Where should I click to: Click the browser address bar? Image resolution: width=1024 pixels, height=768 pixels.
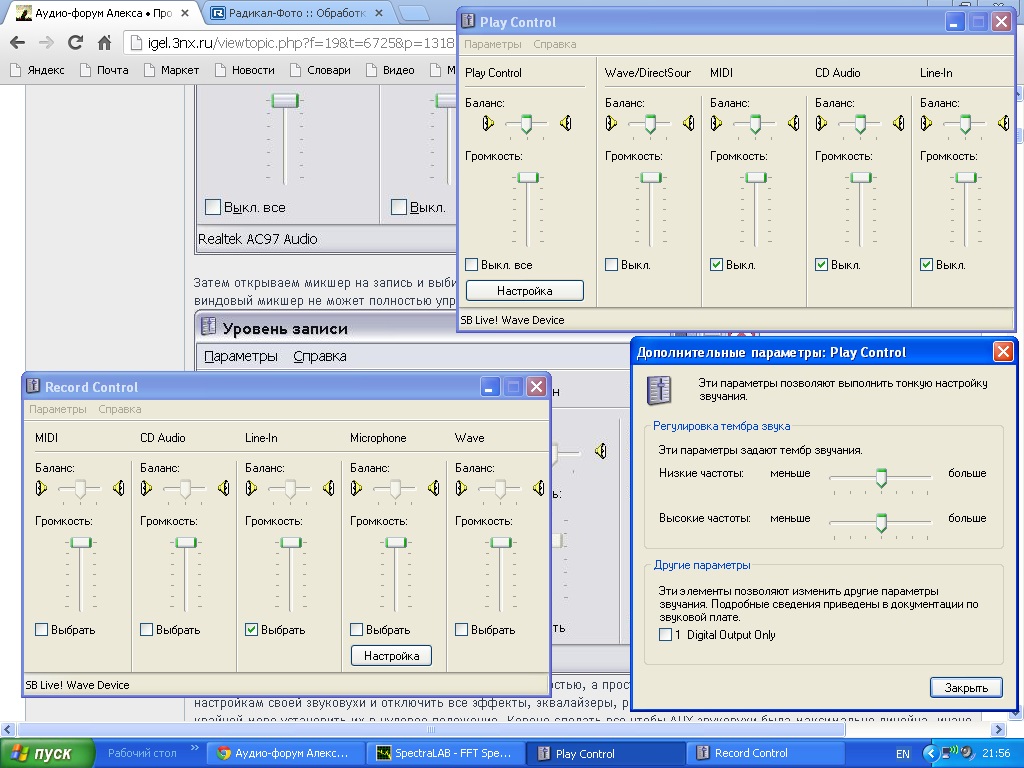point(293,43)
